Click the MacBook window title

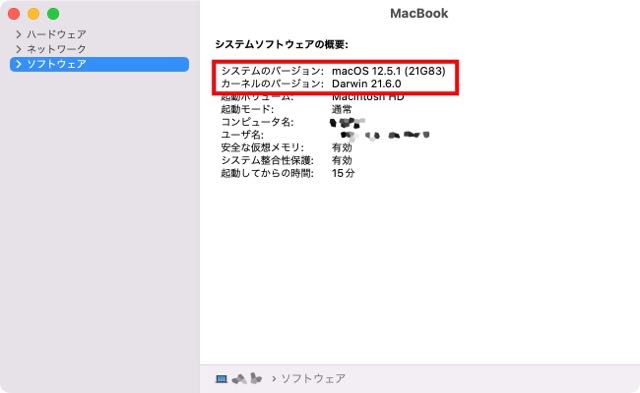point(419,13)
